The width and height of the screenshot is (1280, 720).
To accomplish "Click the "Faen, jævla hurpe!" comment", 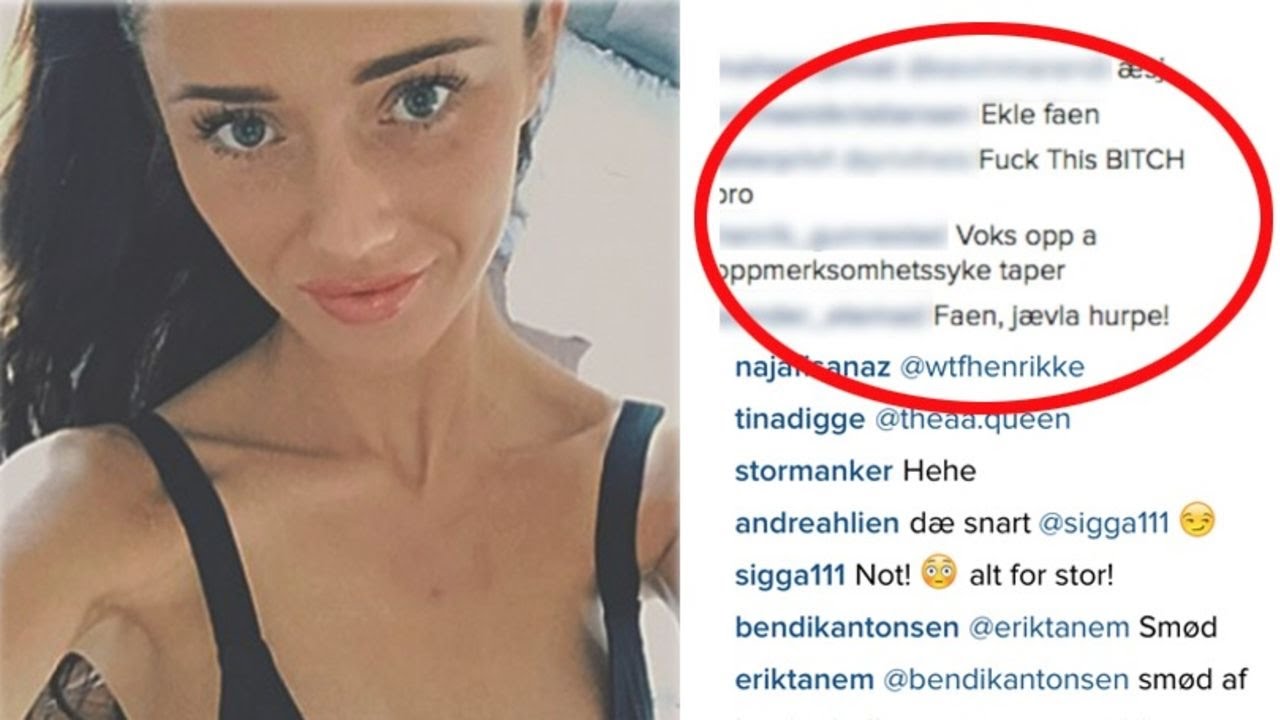I will 1051,316.
